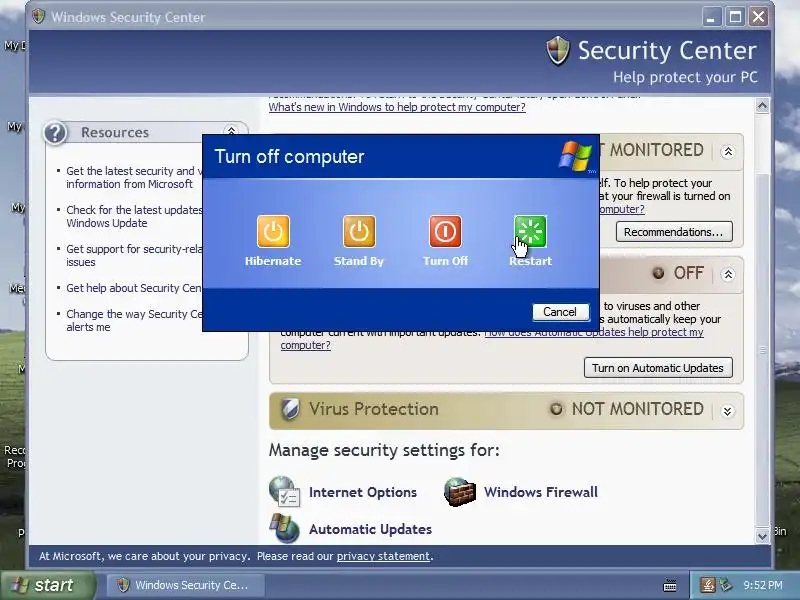Click the OFF status indicator light
Image resolution: width=800 pixels, height=600 pixels.
coord(659,273)
